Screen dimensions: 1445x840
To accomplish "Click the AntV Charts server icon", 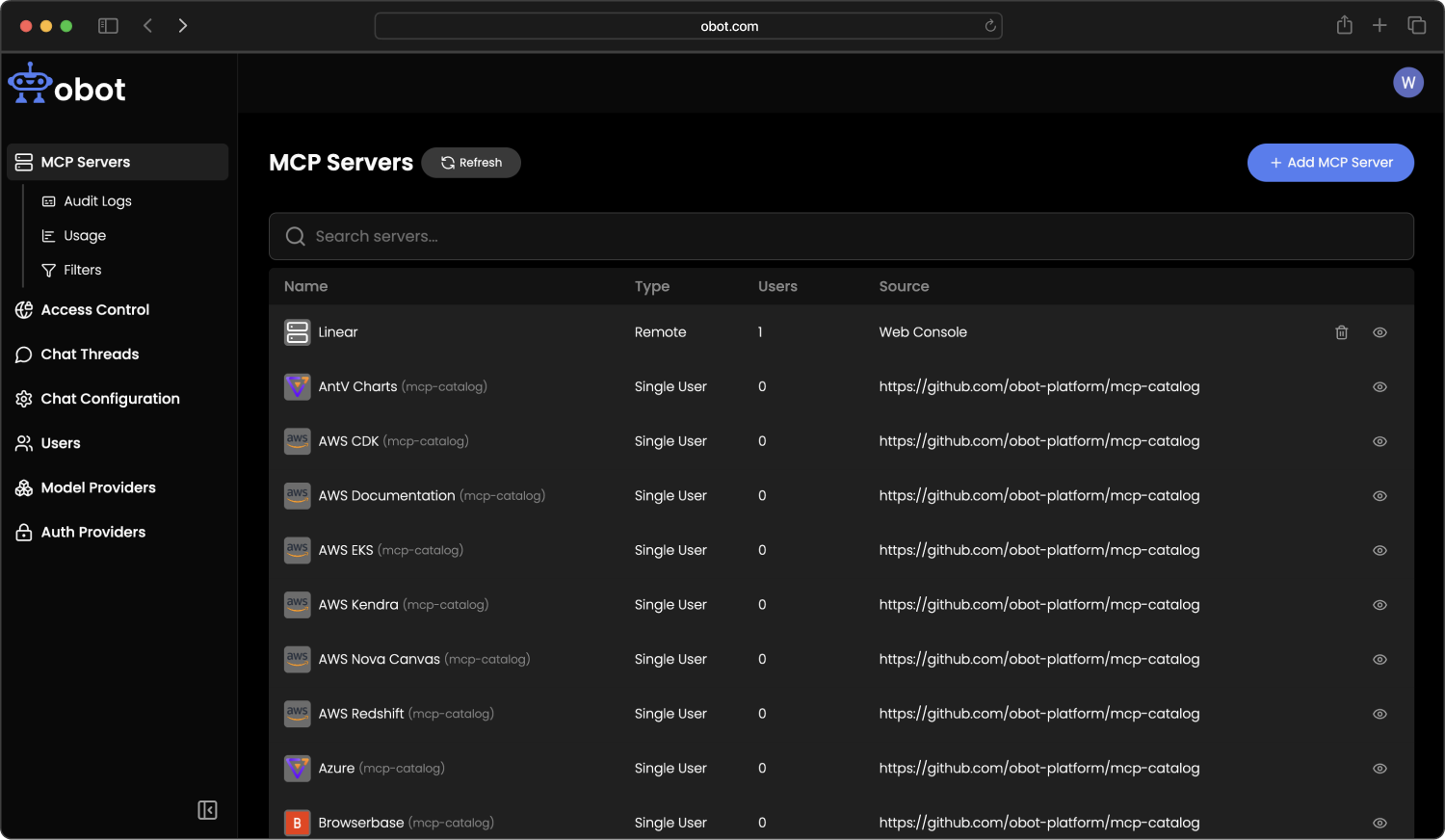I will tap(297, 386).
